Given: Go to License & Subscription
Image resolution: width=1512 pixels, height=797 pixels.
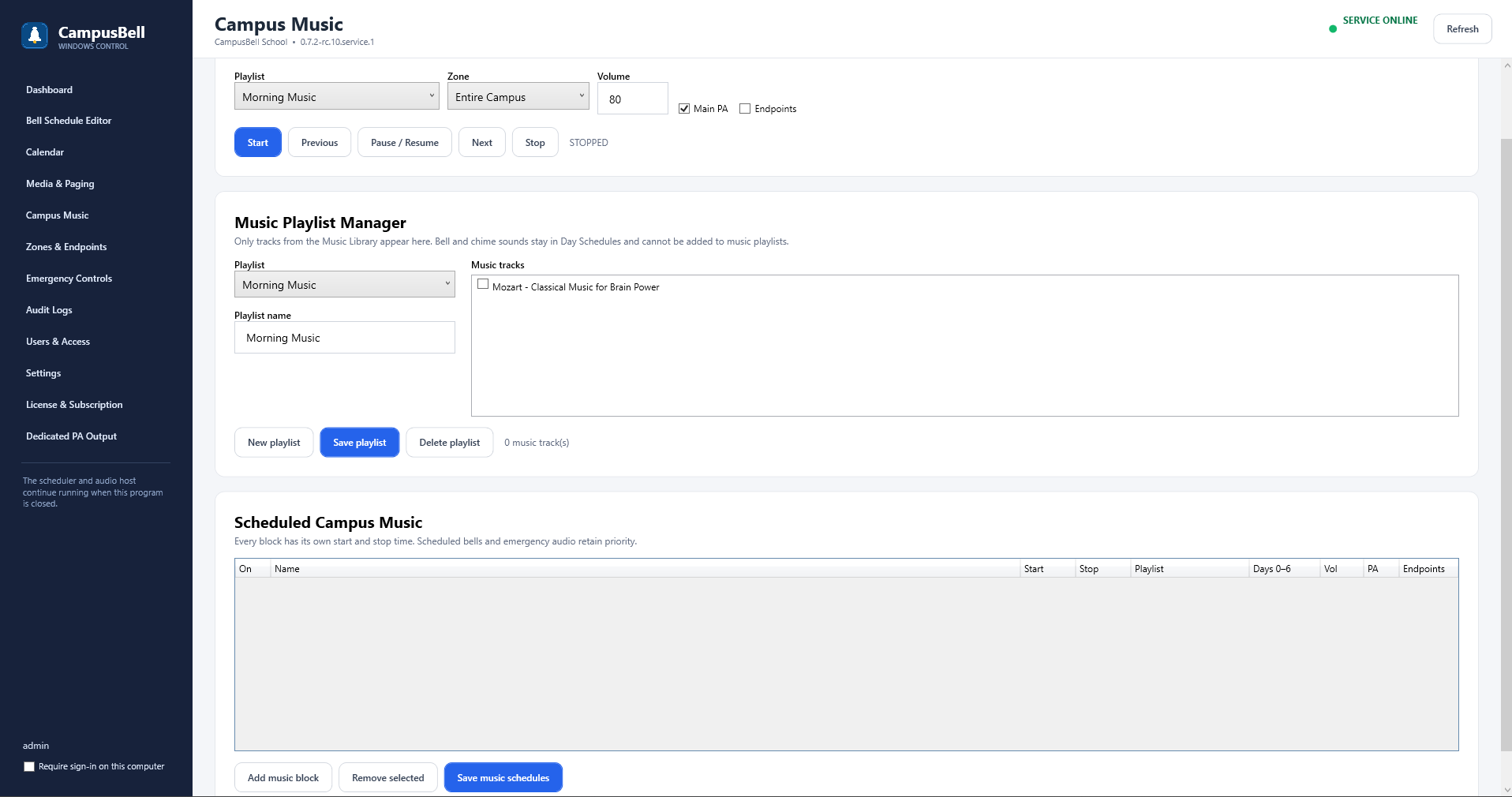Looking at the screenshot, I should (74, 405).
